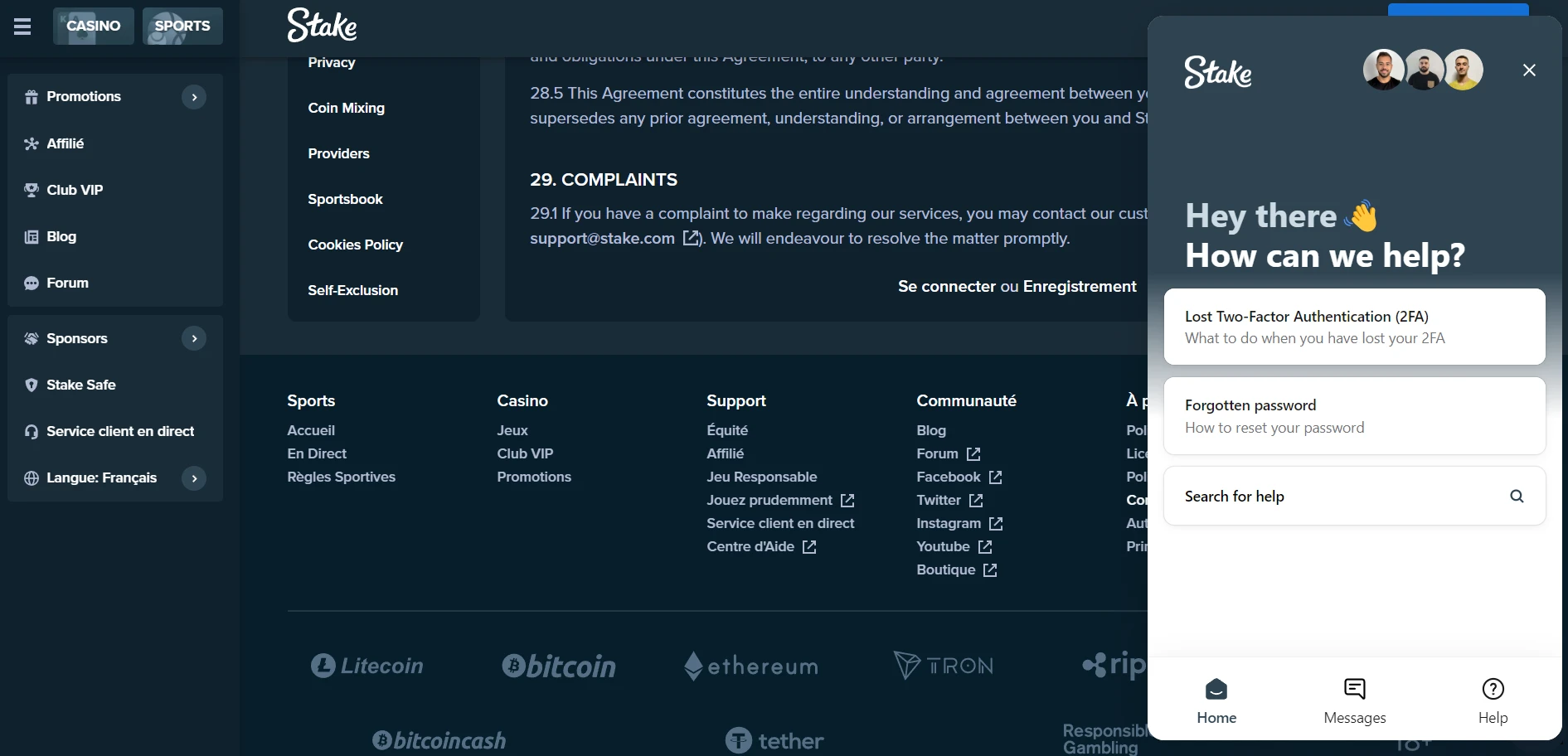Click external icon beside Boutique
The width and height of the screenshot is (1568, 756).
(x=990, y=570)
